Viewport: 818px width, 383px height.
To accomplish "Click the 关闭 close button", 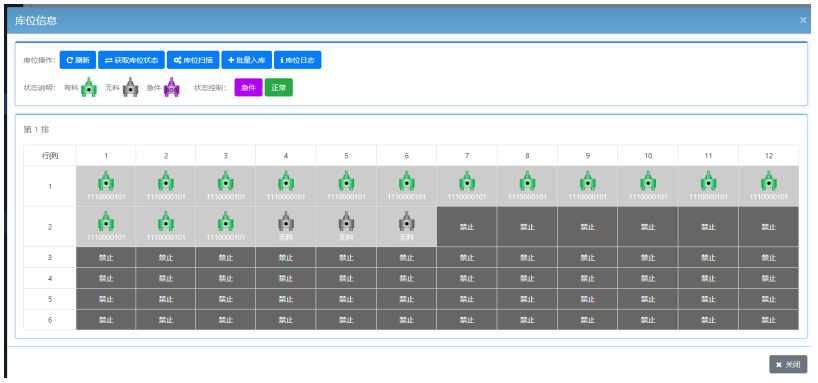I will point(788,364).
